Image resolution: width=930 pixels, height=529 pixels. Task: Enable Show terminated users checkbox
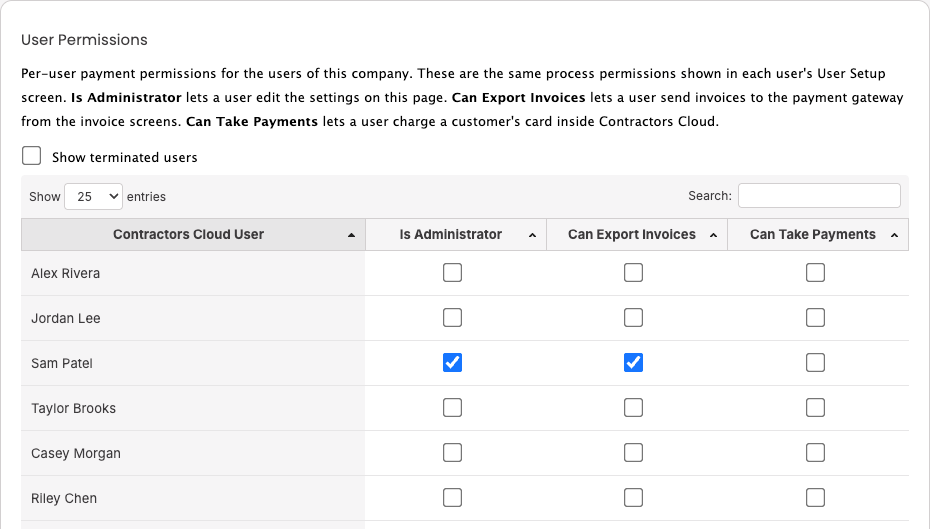[x=31, y=156]
